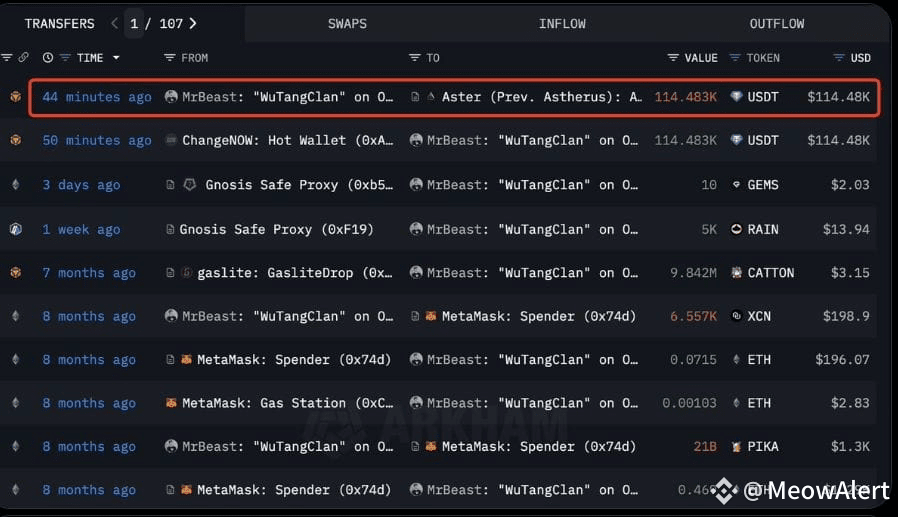Click MrBeast avatar icon in 44 minutes row
The image size is (898, 517).
pyautogui.click(x=171, y=96)
